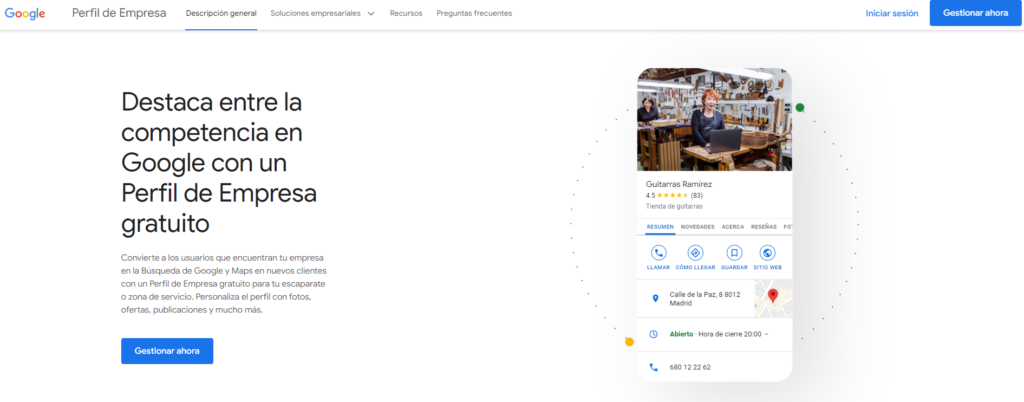
Task: Click the Guitarras Ramírez business name
Action: point(679,184)
